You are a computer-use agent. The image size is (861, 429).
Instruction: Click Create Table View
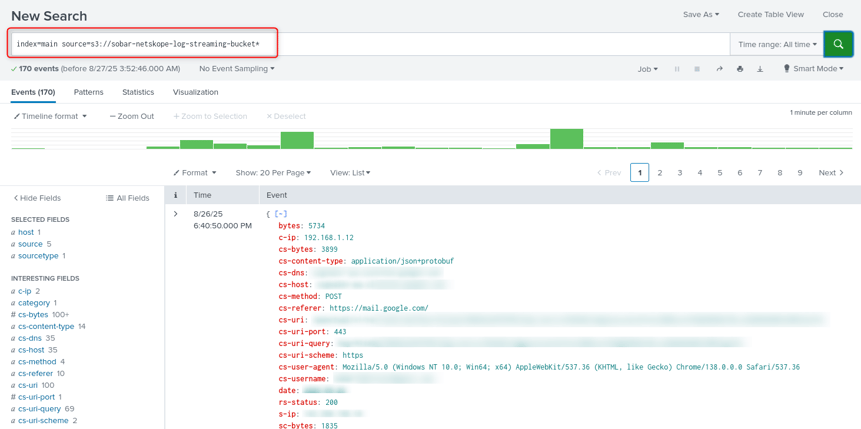pyautogui.click(x=770, y=15)
